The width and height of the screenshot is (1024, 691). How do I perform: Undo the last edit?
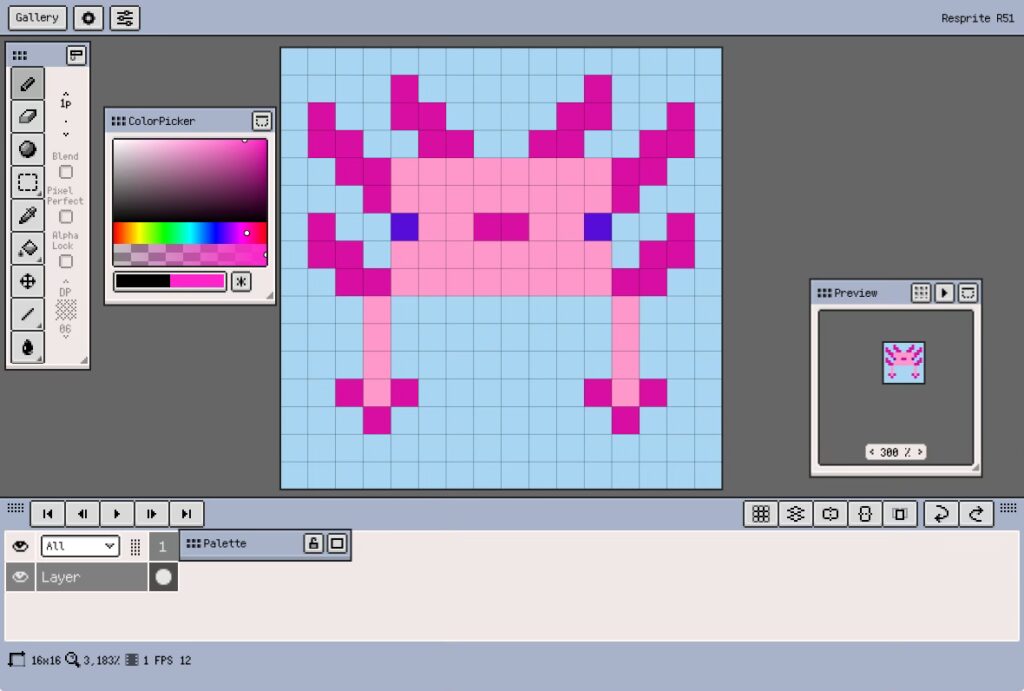tap(941, 513)
